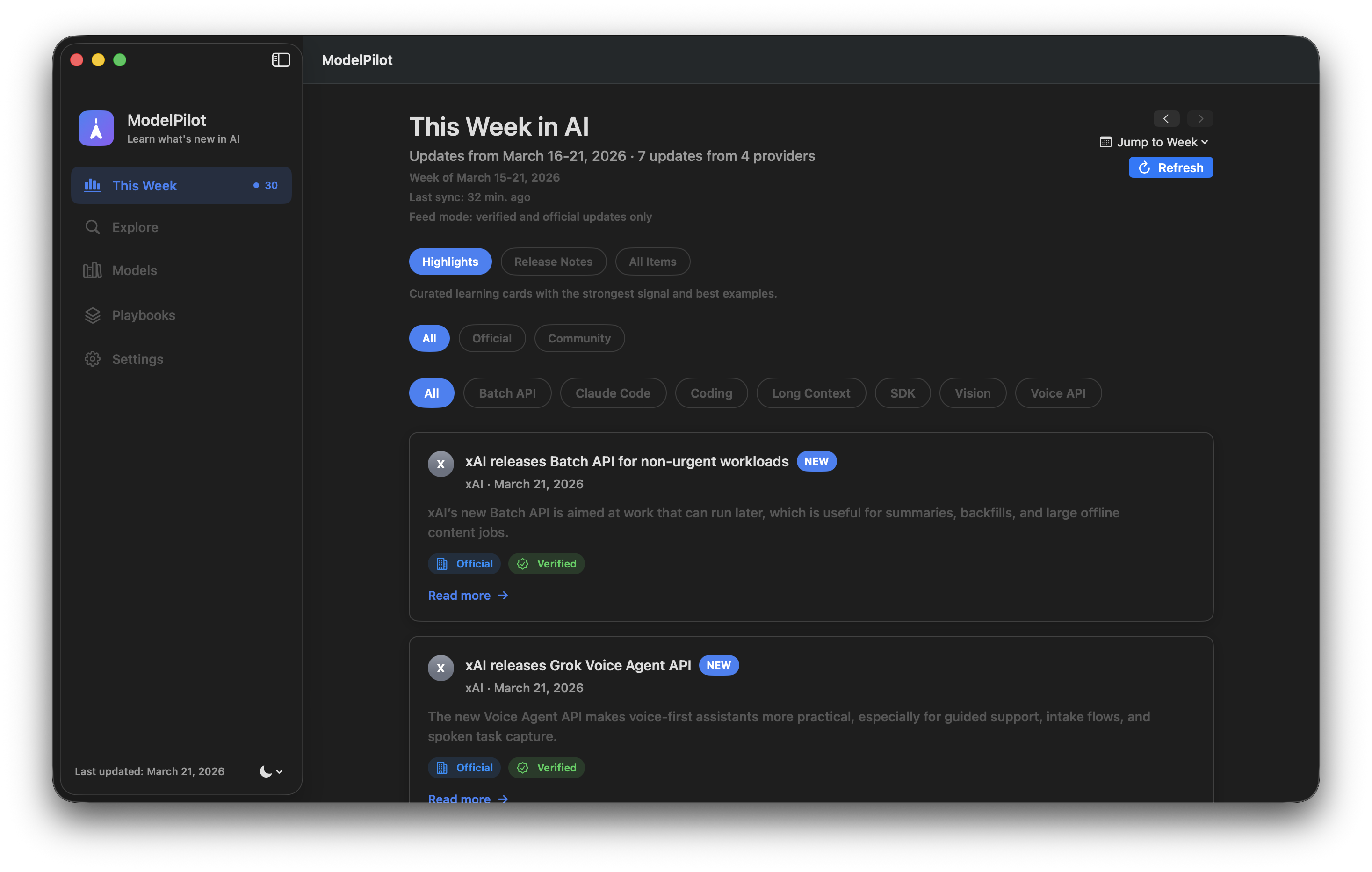The width and height of the screenshot is (1372, 872).
Task: Open Playbooks in the sidebar
Action: tap(143, 315)
